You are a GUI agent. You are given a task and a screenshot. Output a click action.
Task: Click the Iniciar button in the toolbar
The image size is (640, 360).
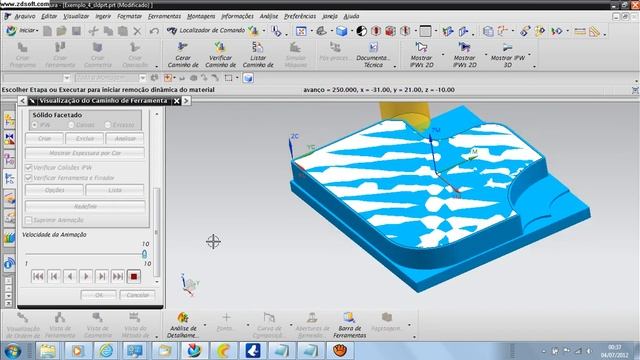[x=22, y=31]
